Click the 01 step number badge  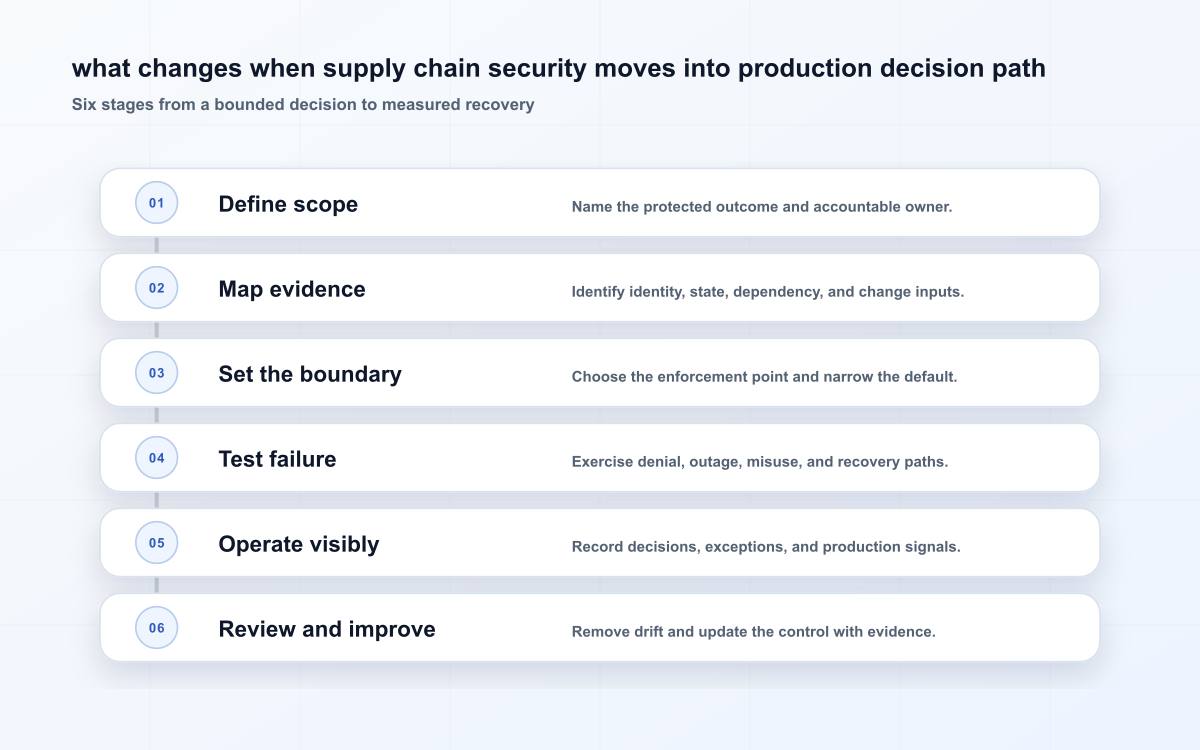156,203
